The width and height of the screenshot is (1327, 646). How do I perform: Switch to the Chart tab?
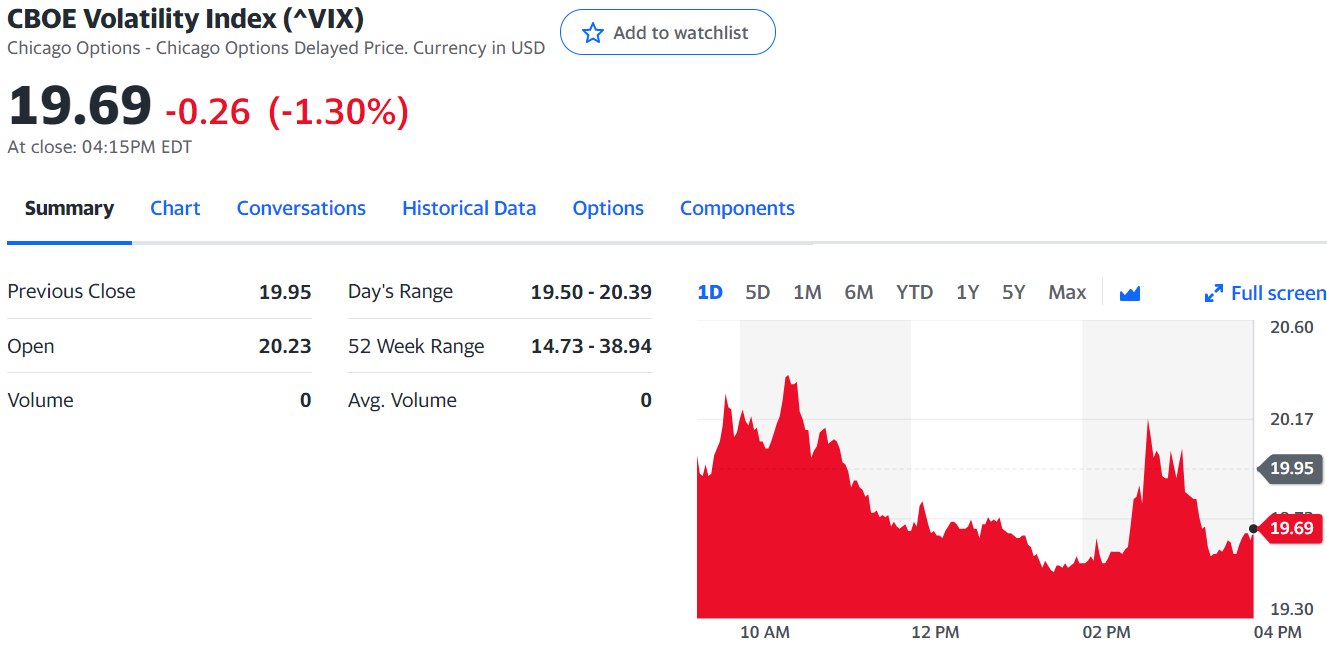(175, 208)
